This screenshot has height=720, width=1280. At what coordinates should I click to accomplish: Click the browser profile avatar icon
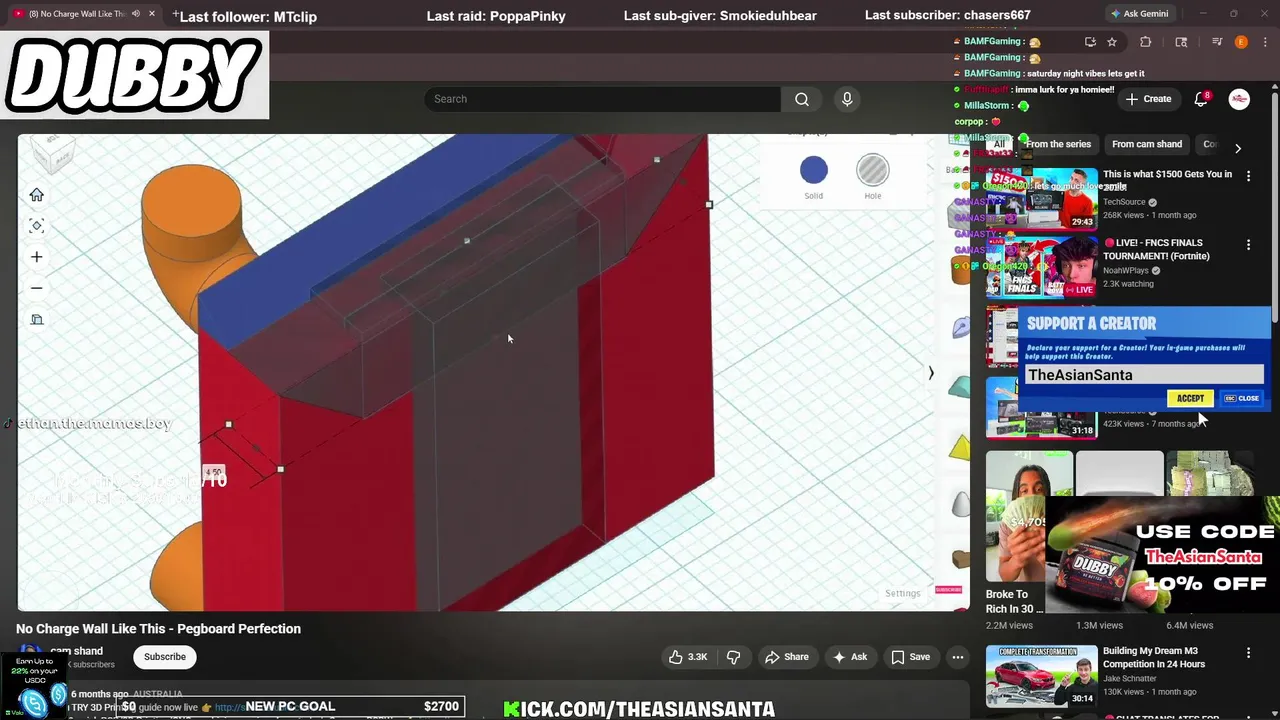(1241, 42)
